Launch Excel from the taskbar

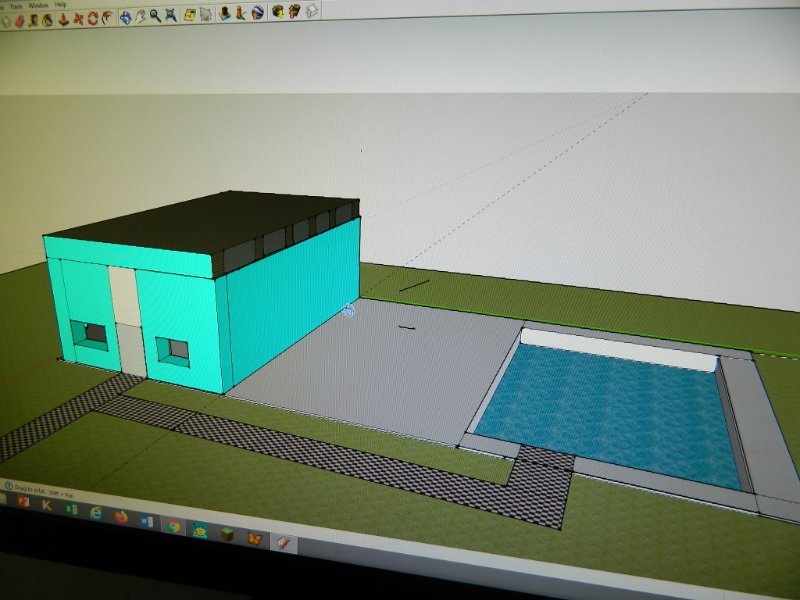pyautogui.click(x=71, y=510)
